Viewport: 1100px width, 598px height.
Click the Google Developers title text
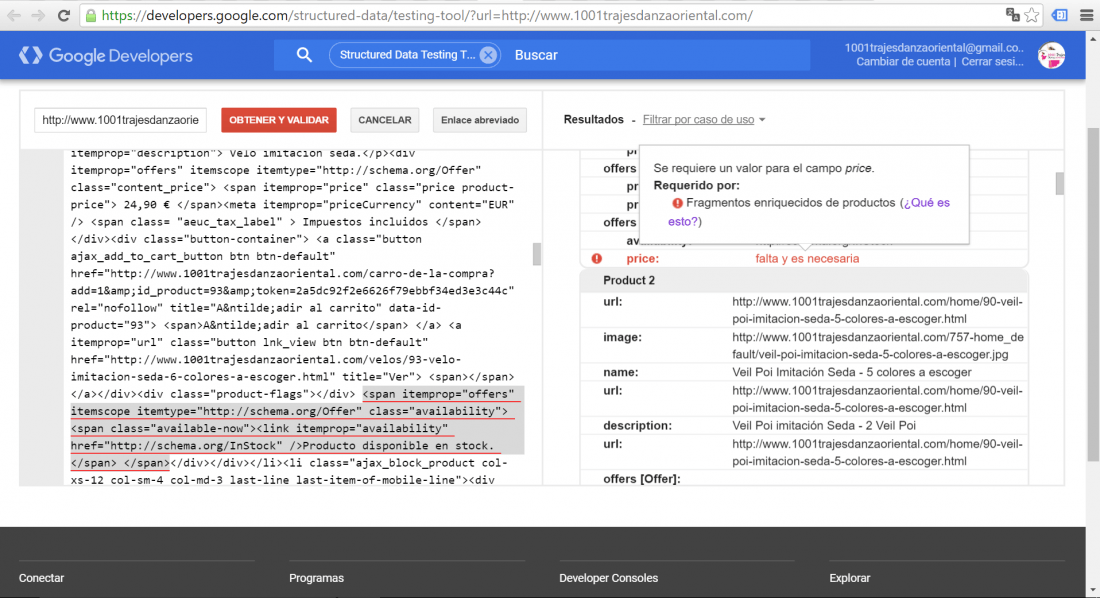point(121,56)
